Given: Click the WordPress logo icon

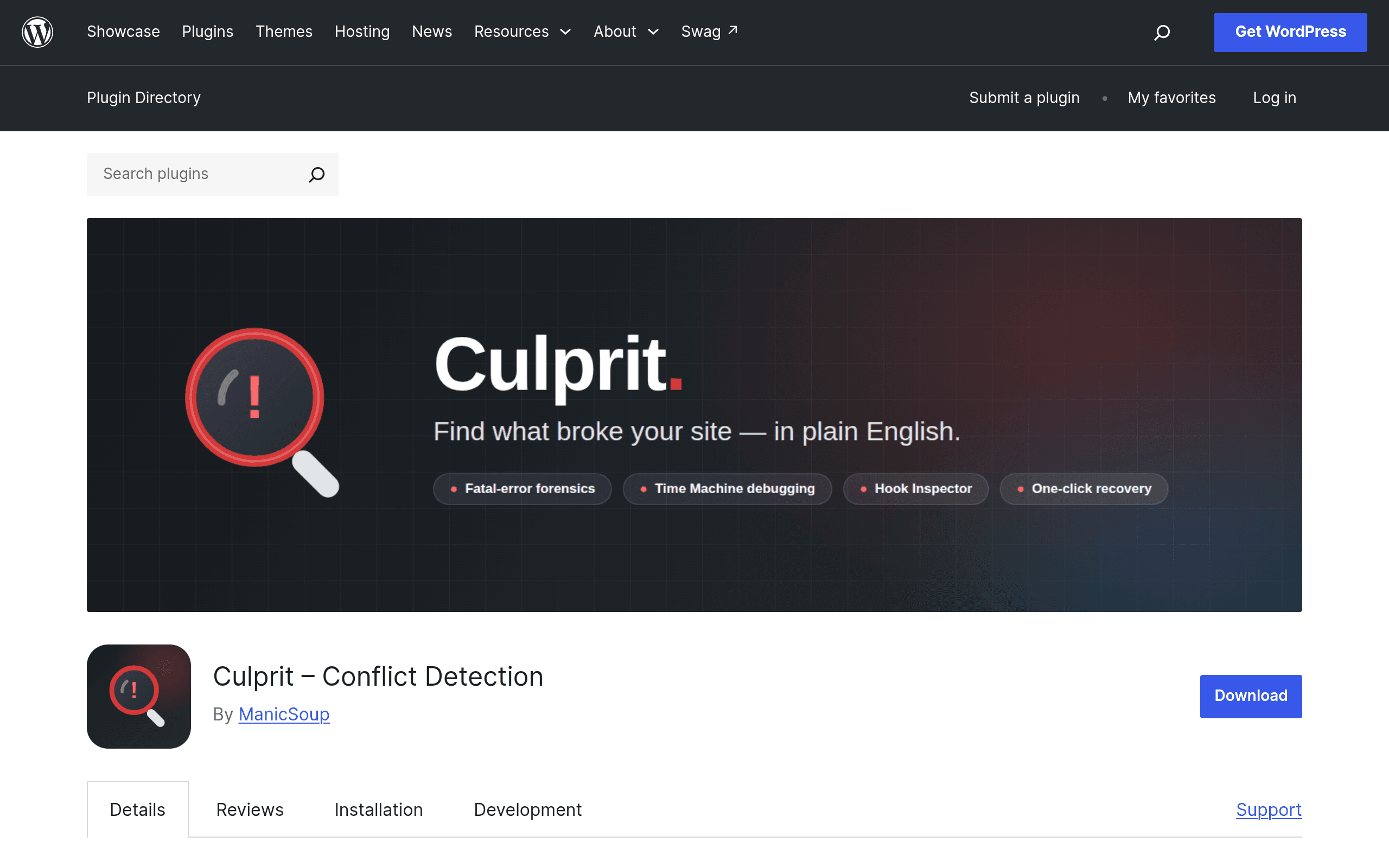Looking at the screenshot, I should pos(37,32).
